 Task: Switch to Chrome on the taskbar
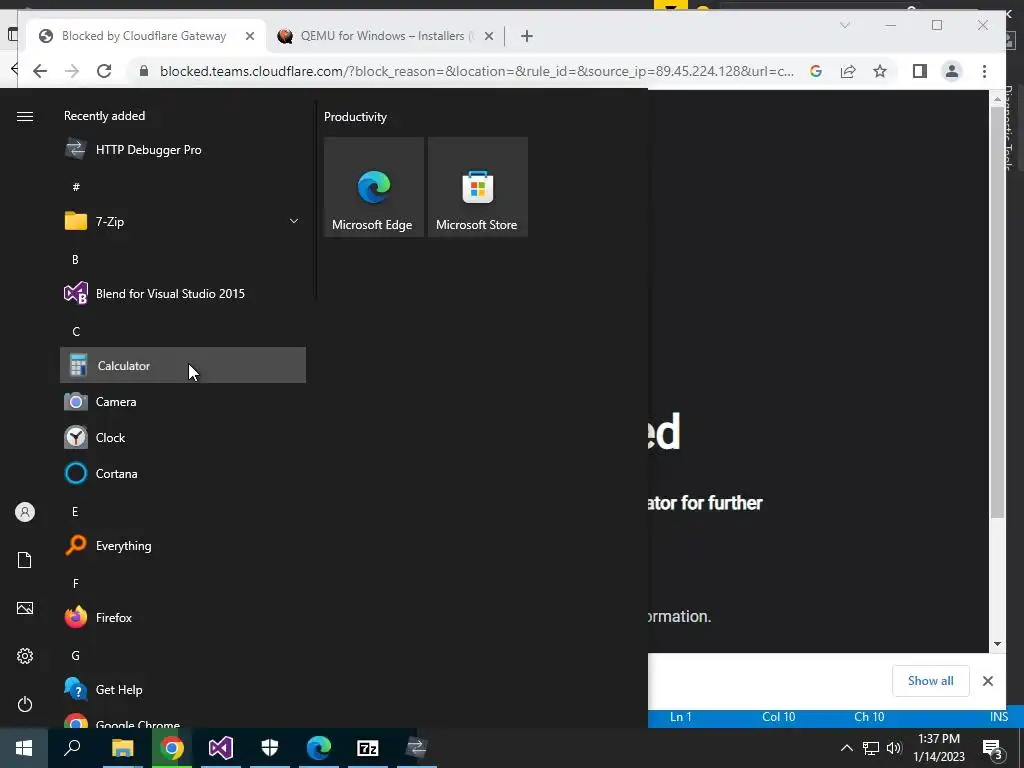click(x=172, y=748)
